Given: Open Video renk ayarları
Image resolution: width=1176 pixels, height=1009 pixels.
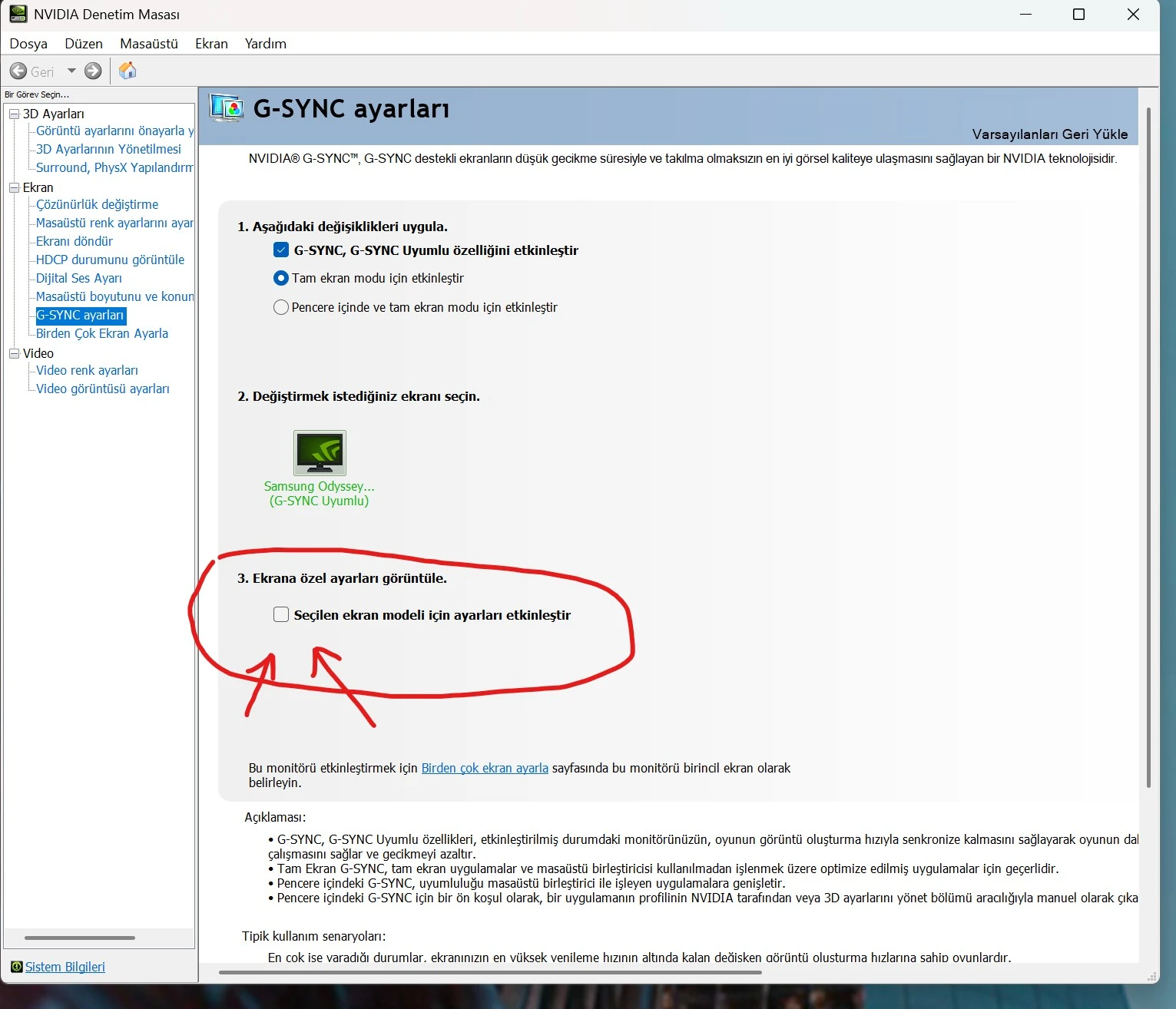Looking at the screenshot, I should coord(87,370).
